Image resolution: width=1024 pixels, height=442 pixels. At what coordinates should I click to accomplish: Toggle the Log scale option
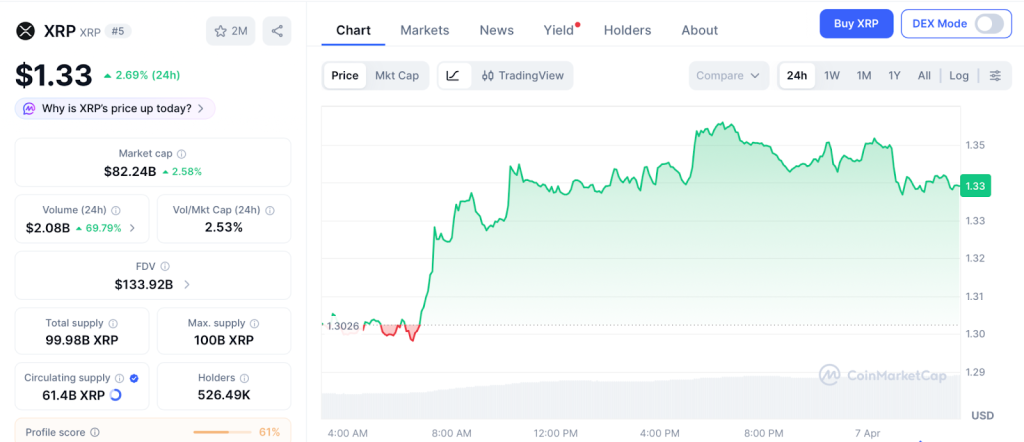point(959,76)
